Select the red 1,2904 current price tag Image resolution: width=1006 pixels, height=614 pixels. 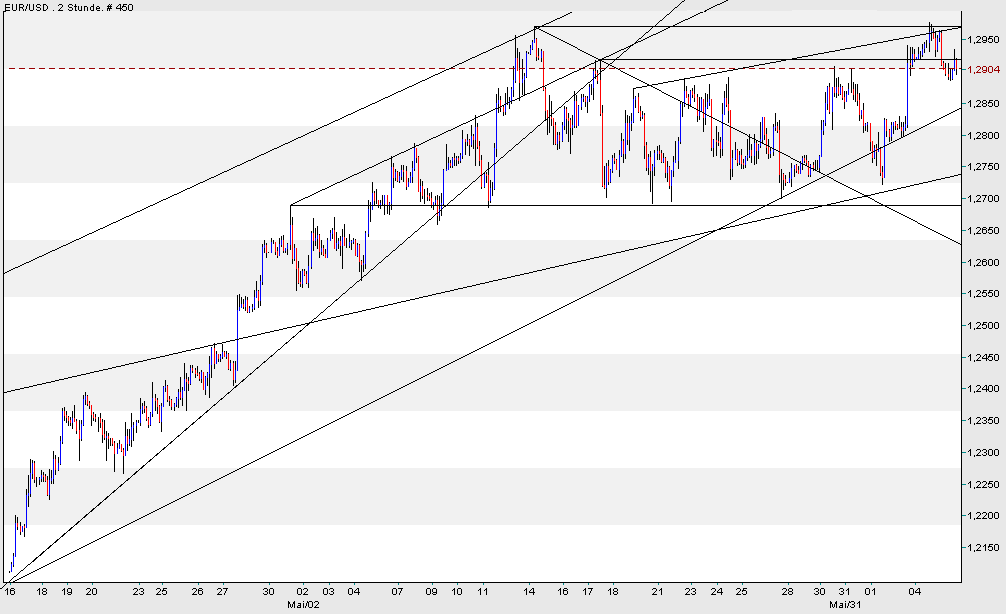[x=984, y=68]
